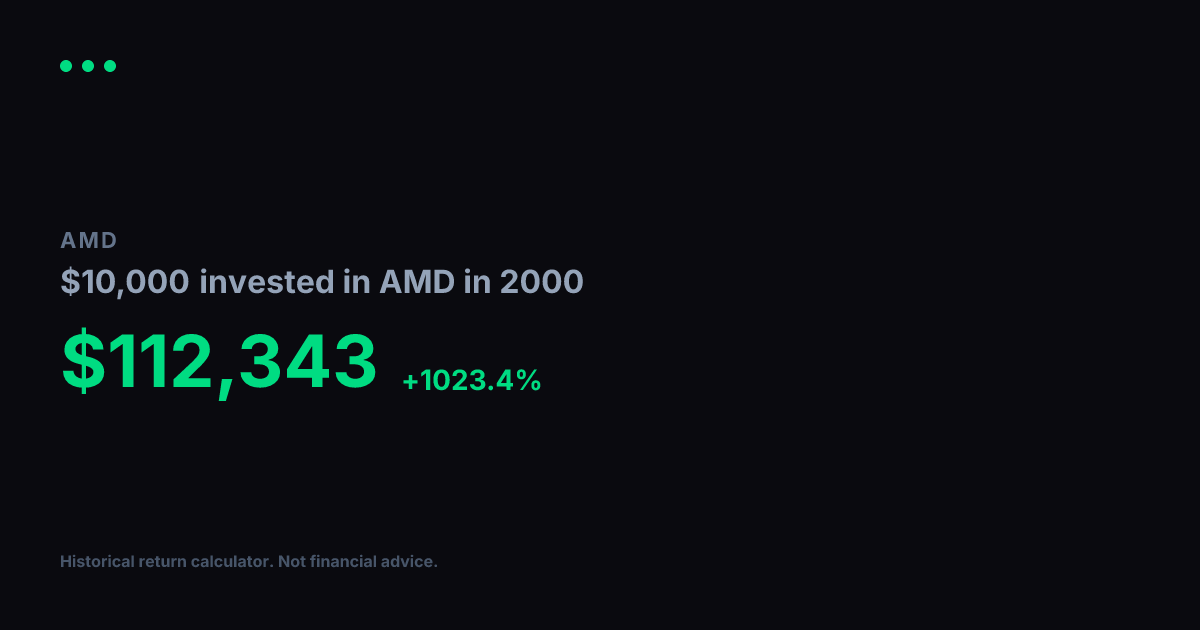Click the $10,000 amount in the headline

tap(125, 283)
